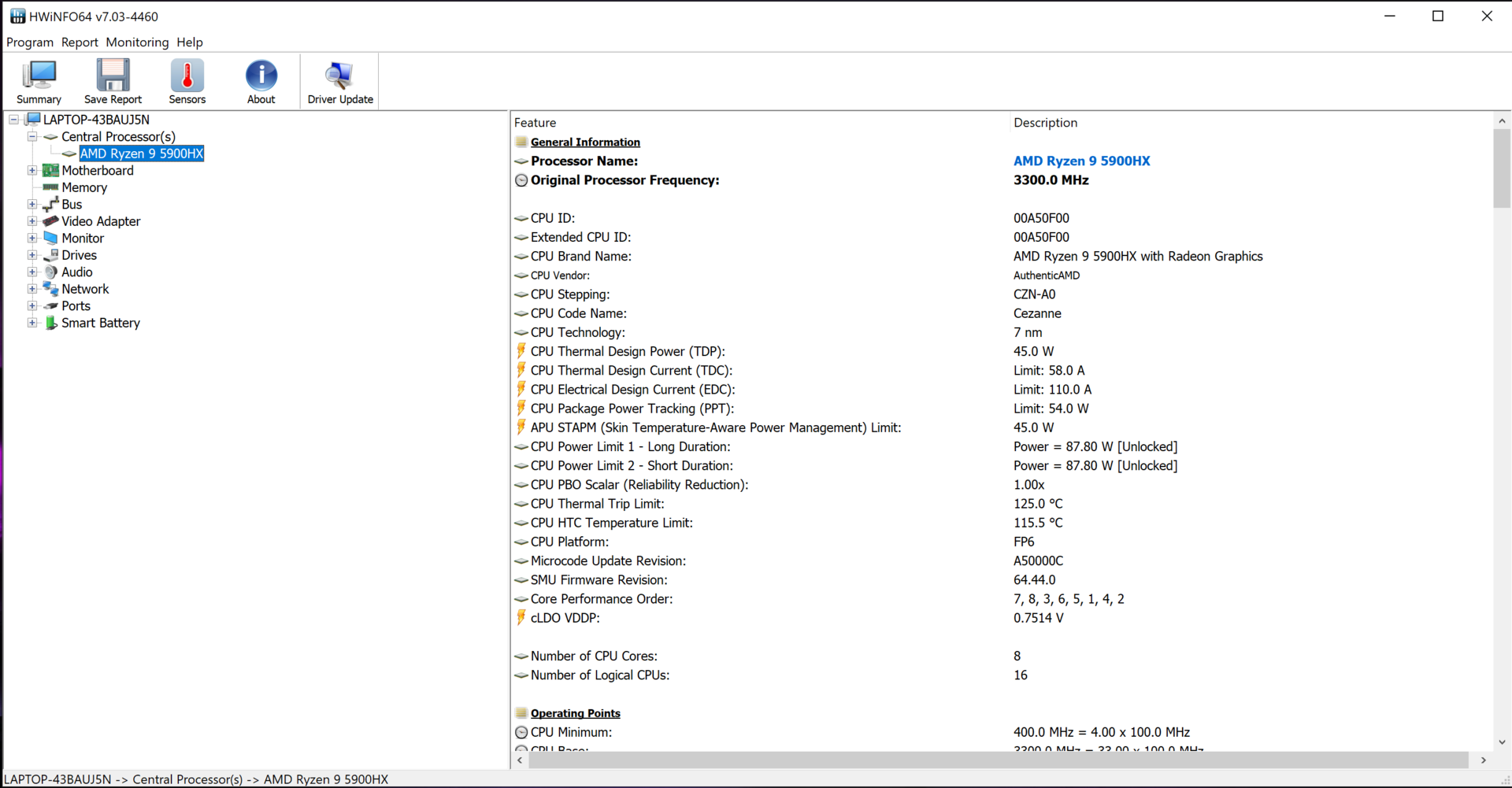The width and height of the screenshot is (1512, 788).
Task: Select the CPU Thermal Trip Limit row
Action: [1002, 504]
